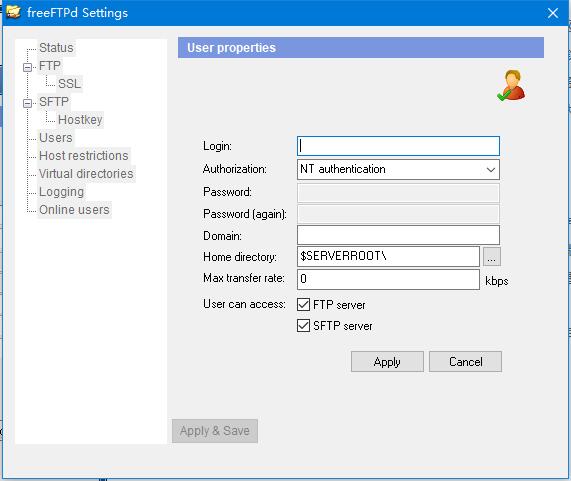
Task: Browse for home directory with ellipsis button
Action: (x=492, y=257)
